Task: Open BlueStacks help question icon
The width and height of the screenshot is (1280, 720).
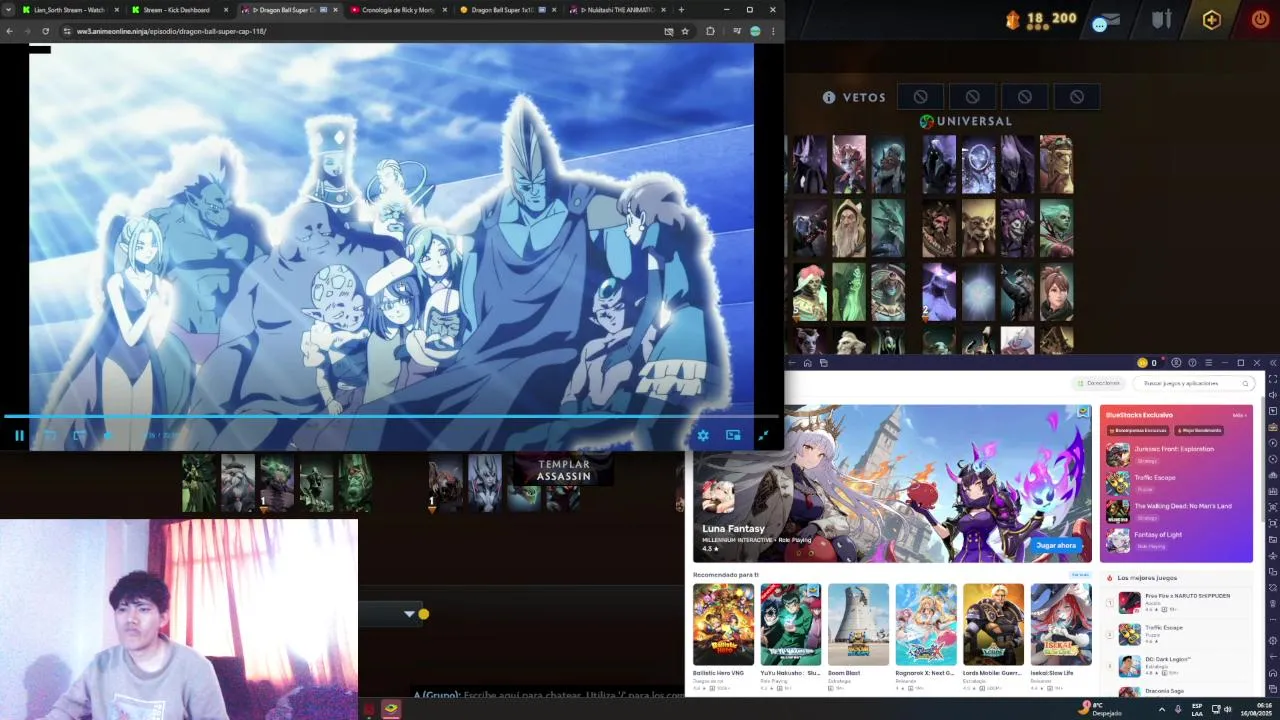Action: pyautogui.click(x=1192, y=363)
